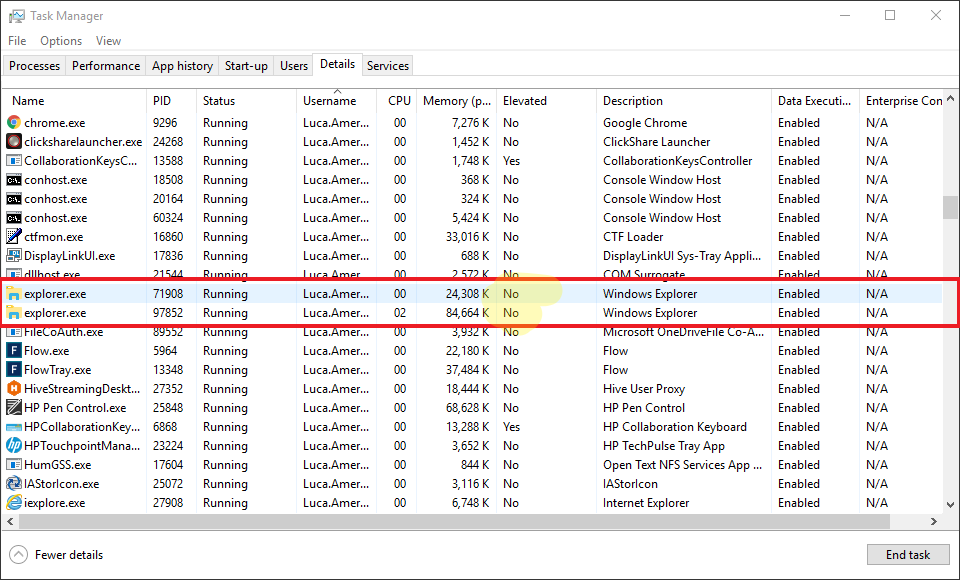Click the Hive User Proxy description
This screenshot has width=960, height=580.
[643, 389]
